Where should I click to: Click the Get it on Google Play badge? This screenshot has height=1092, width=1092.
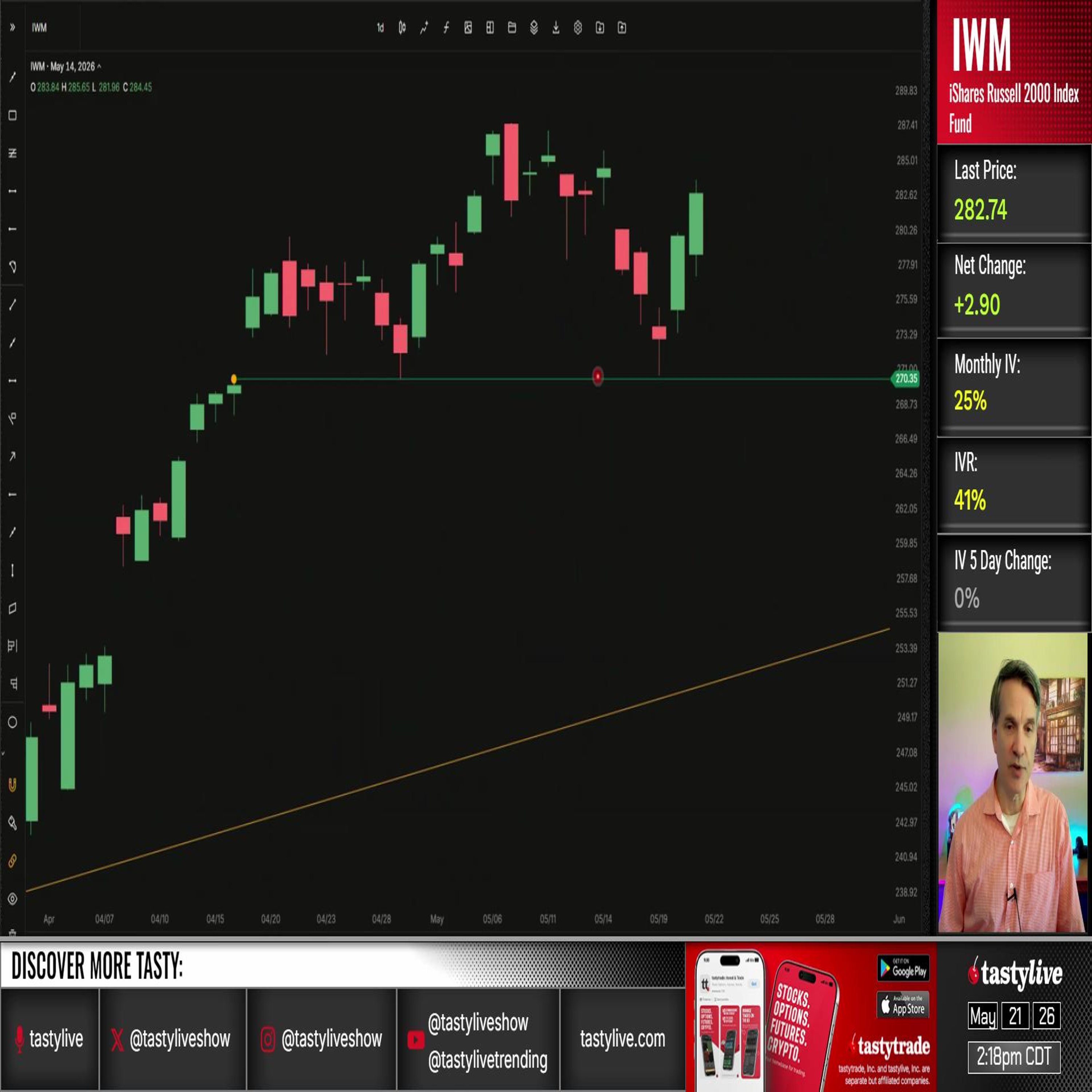click(903, 969)
